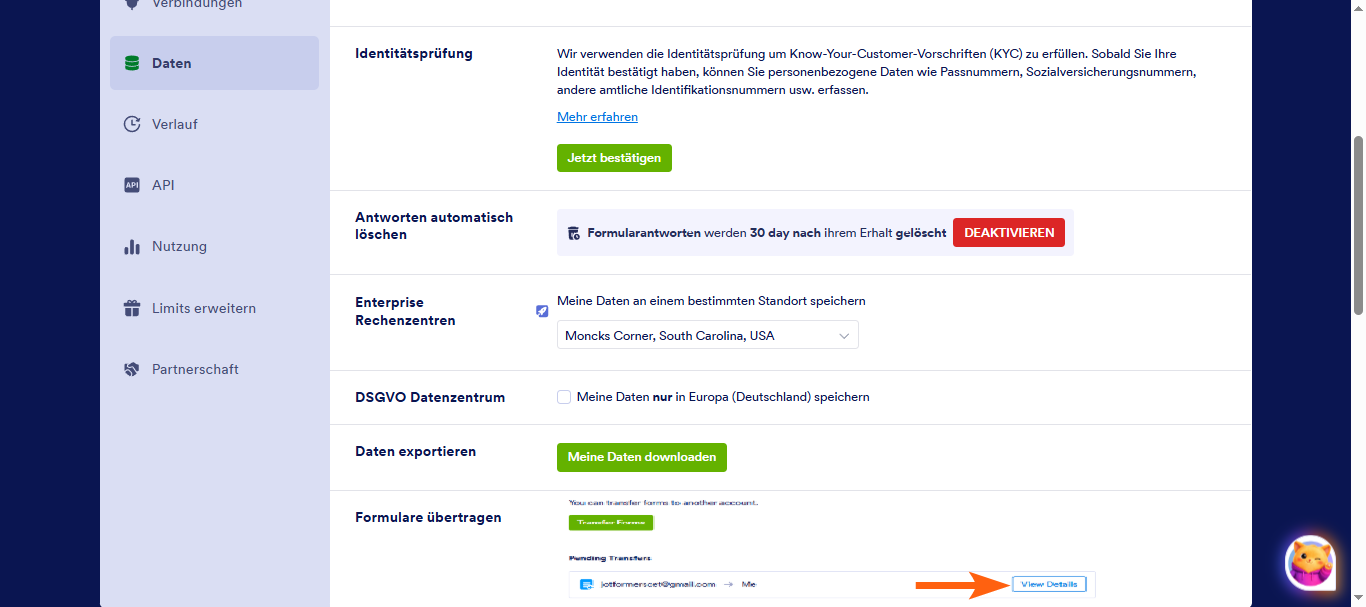
Task: Click the Daten exportieren label
Action: coord(416,451)
